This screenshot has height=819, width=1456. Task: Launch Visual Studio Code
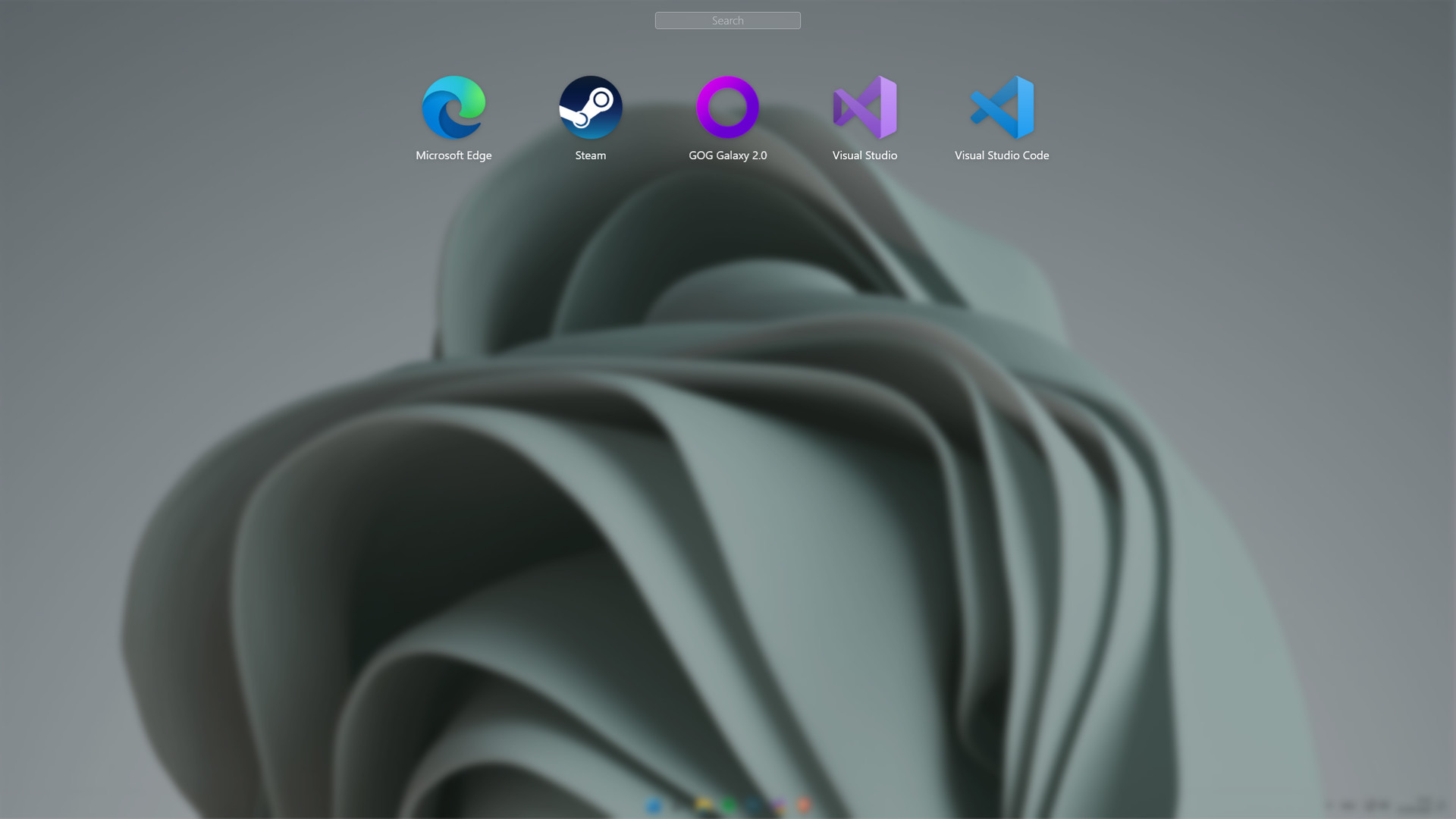click(x=1001, y=107)
